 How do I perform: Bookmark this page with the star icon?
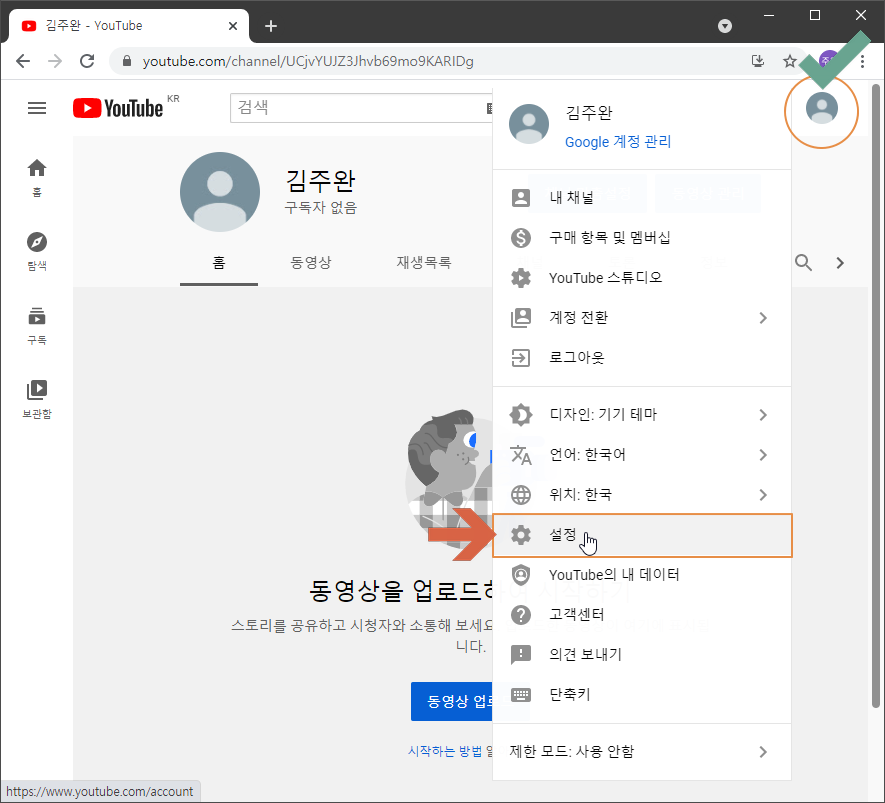[x=789, y=61]
